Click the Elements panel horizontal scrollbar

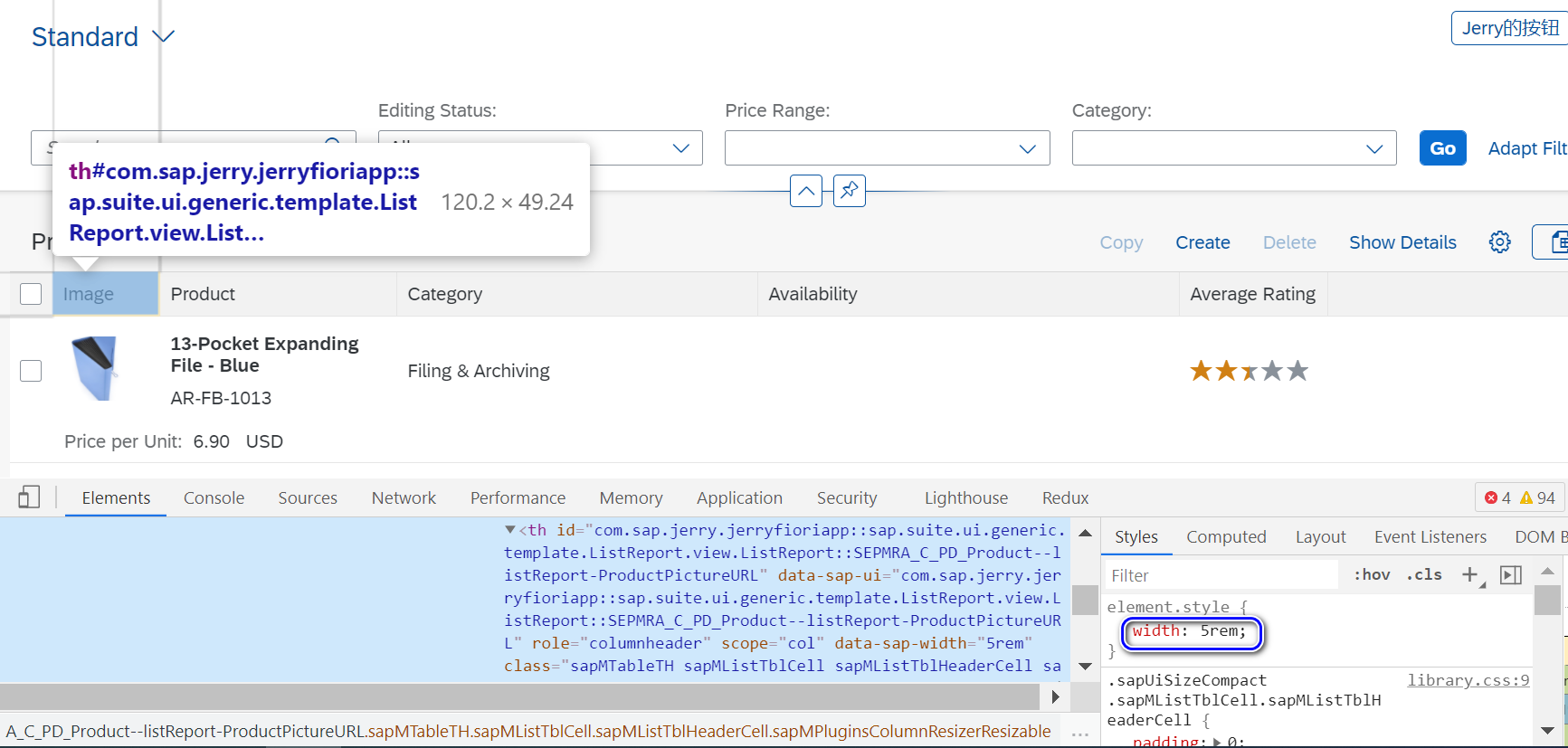[x=519, y=696]
